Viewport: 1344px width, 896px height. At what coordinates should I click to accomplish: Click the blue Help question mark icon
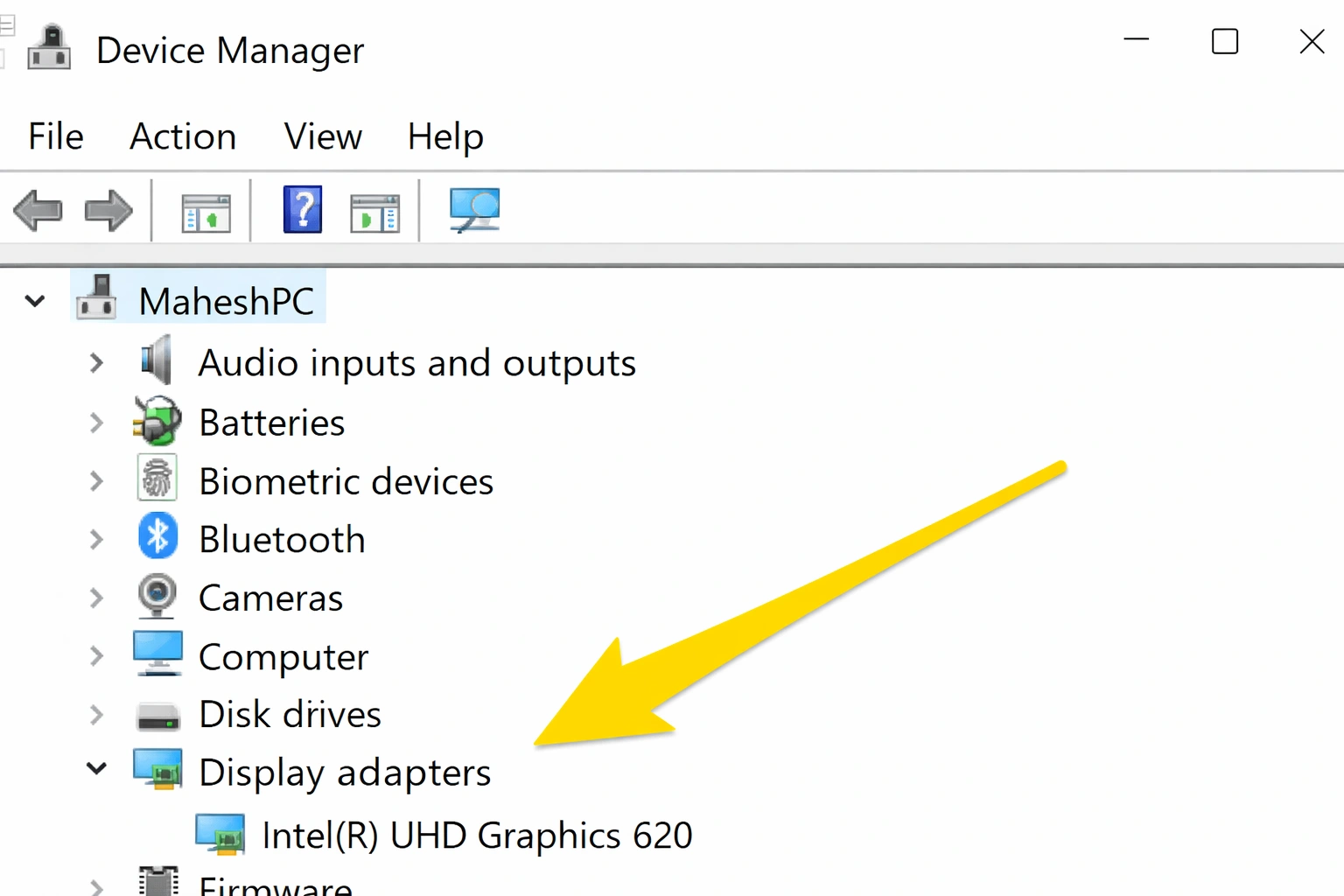pyautogui.click(x=304, y=209)
